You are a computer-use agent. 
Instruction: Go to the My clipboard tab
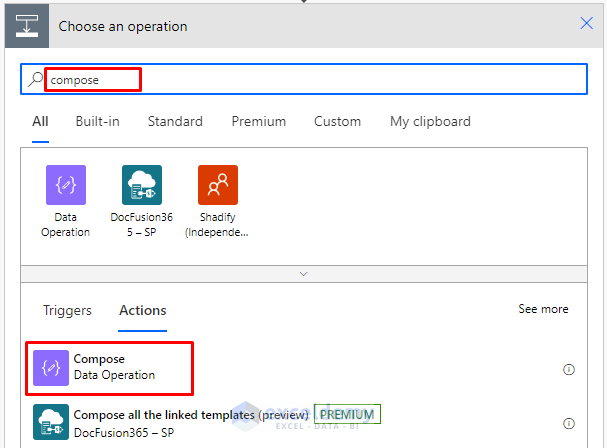click(430, 121)
